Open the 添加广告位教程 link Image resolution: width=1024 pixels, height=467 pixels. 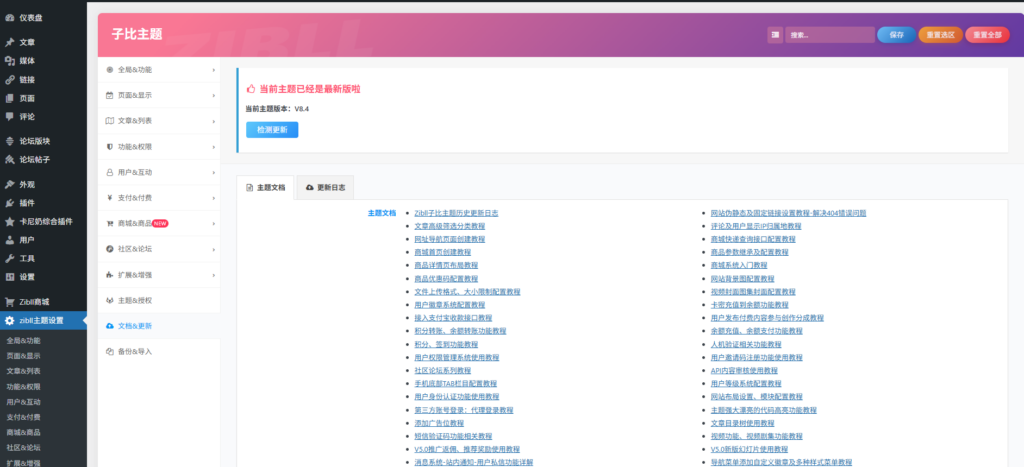pyautogui.click(x=439, y=423)
